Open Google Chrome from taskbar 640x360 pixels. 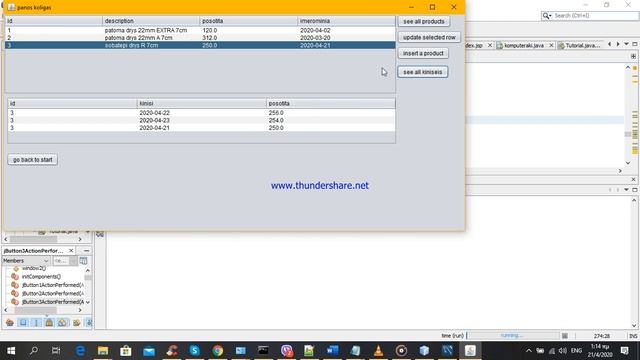tap(218, 351)
